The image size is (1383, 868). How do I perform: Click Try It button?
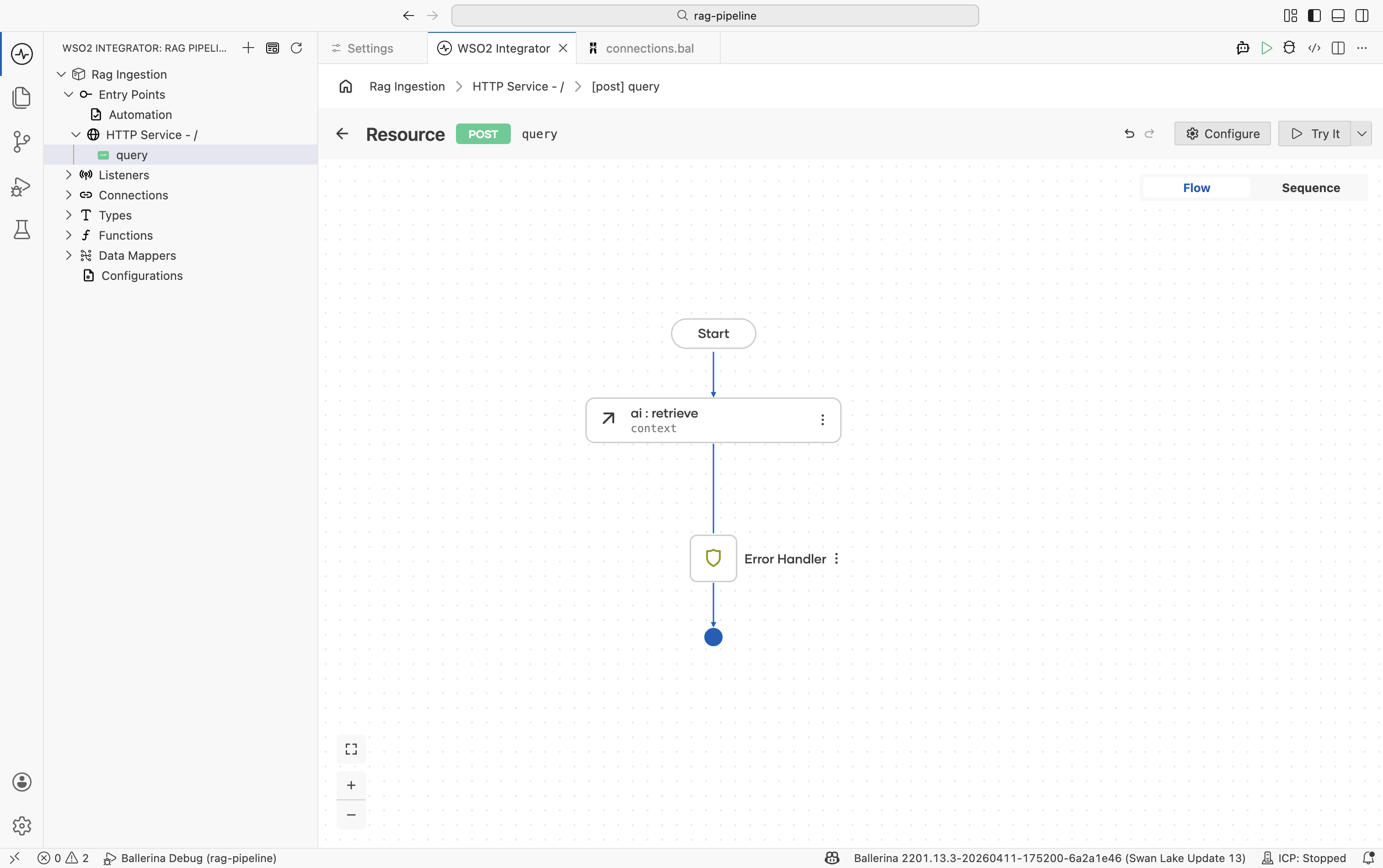point(1314,134)
